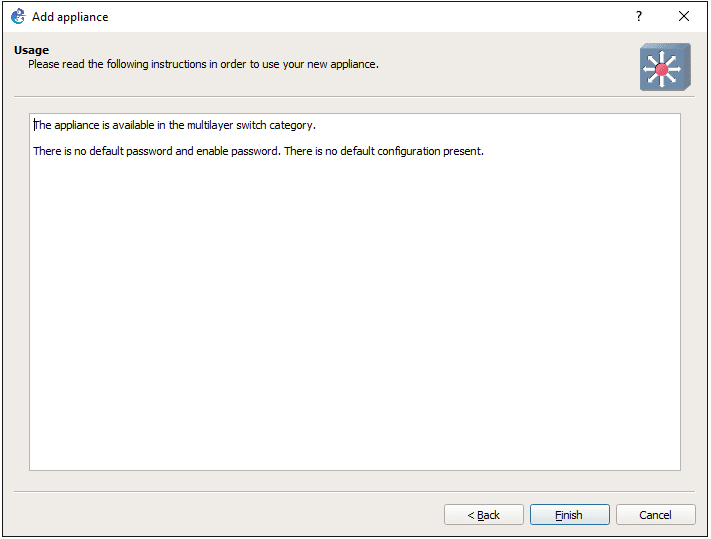Click the multilayer switch appliance icon
Screen dimensions: 711x539
[665, 67]
